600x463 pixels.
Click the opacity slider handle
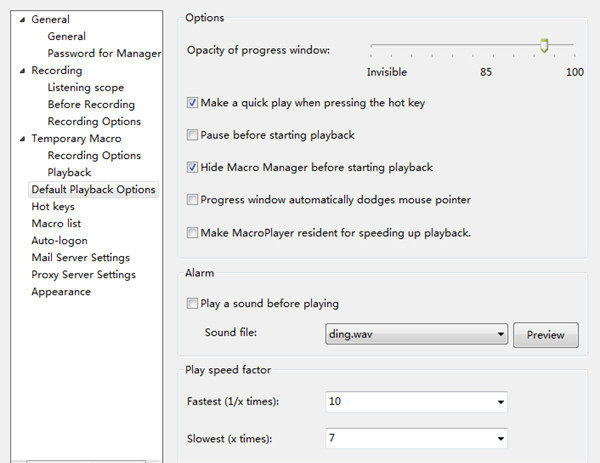pos(544,45)
